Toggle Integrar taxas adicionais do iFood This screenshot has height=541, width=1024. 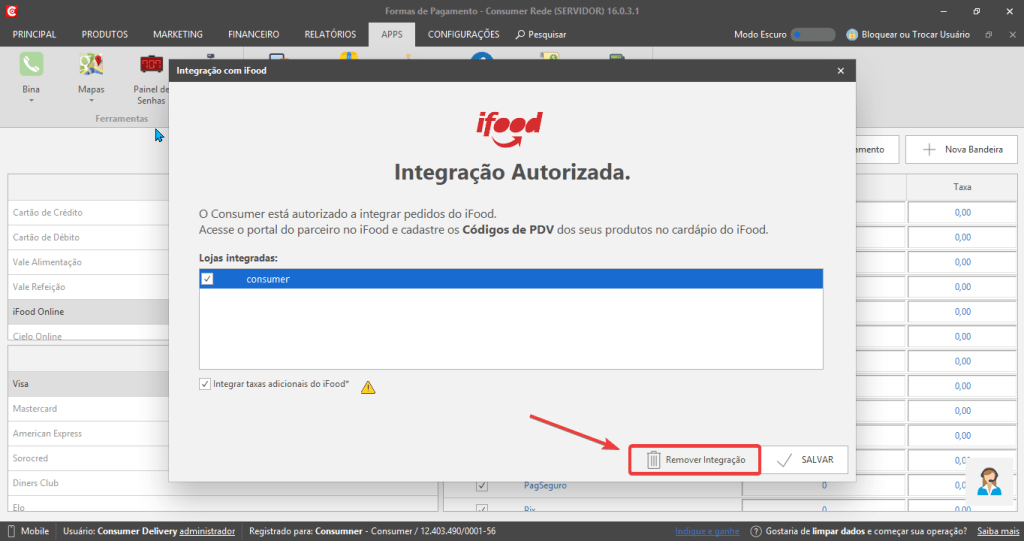(x=205, y=384)
